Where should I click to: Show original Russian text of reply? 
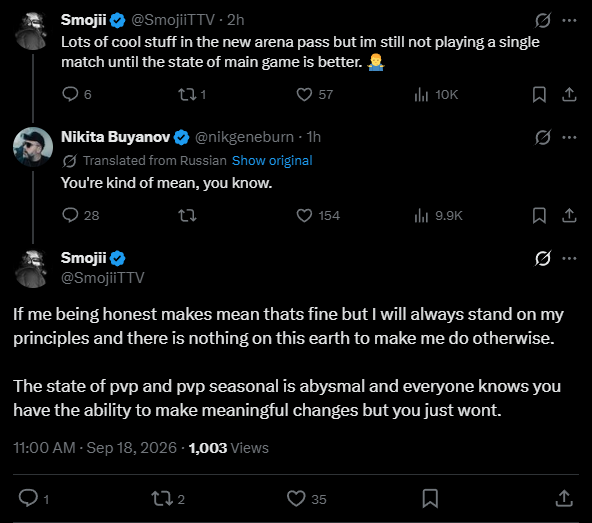[272, 160]
